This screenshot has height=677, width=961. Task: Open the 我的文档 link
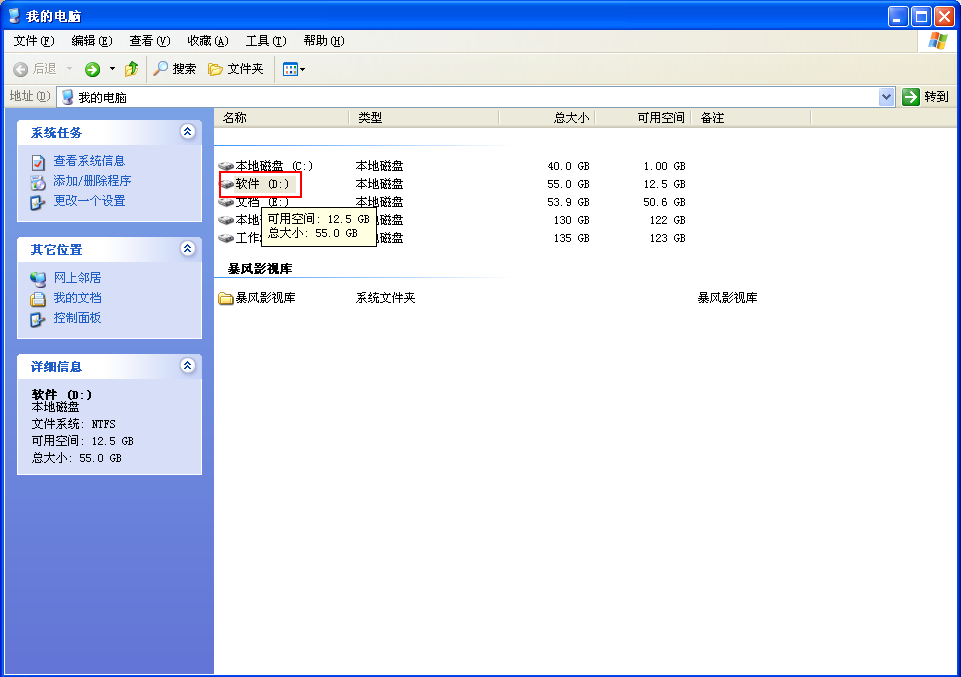(x=77, y=298)
